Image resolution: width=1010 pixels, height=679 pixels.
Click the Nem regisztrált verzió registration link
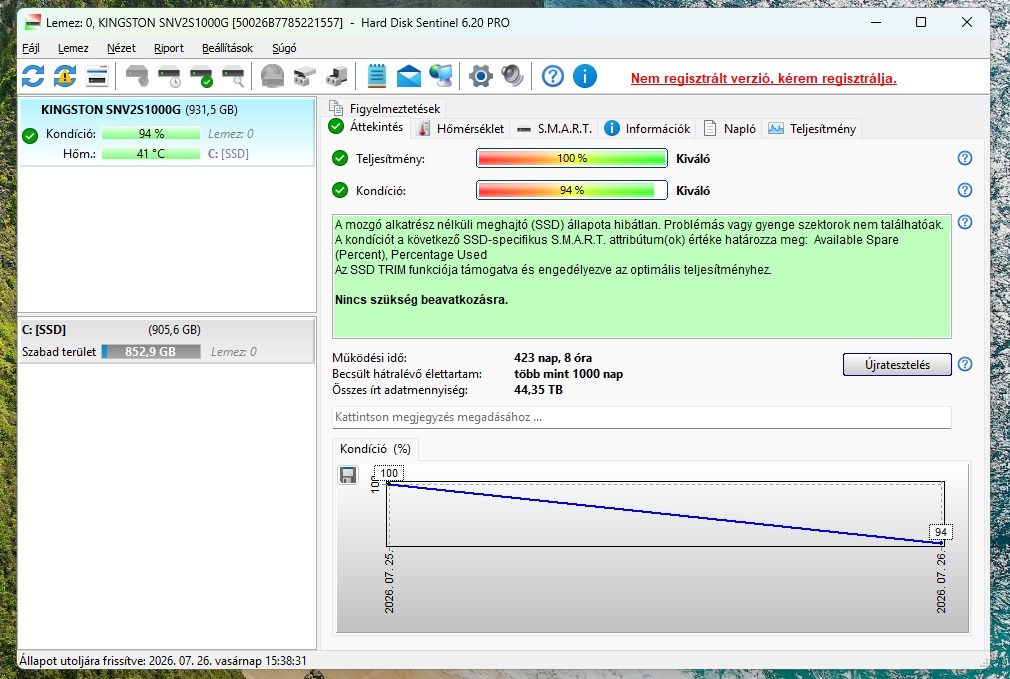pos(763,79)
